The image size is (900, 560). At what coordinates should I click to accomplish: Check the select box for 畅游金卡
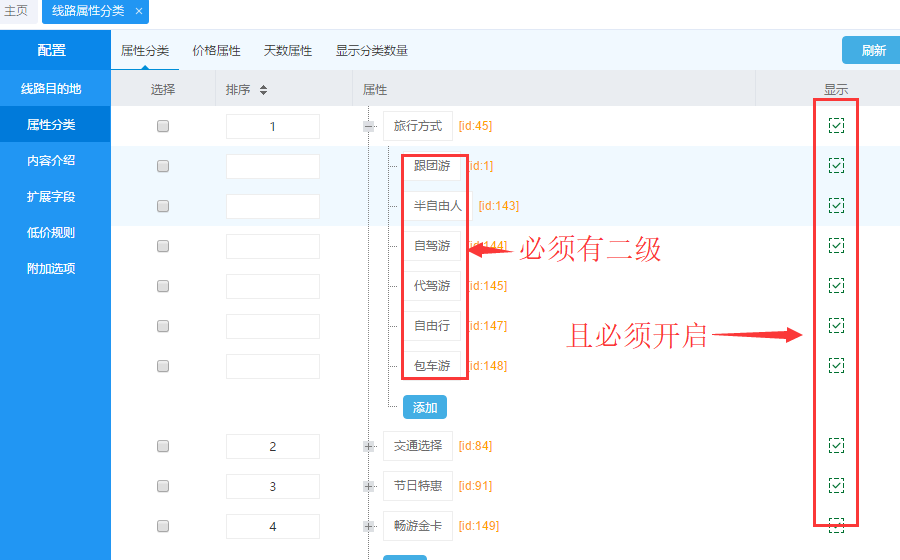163,527
